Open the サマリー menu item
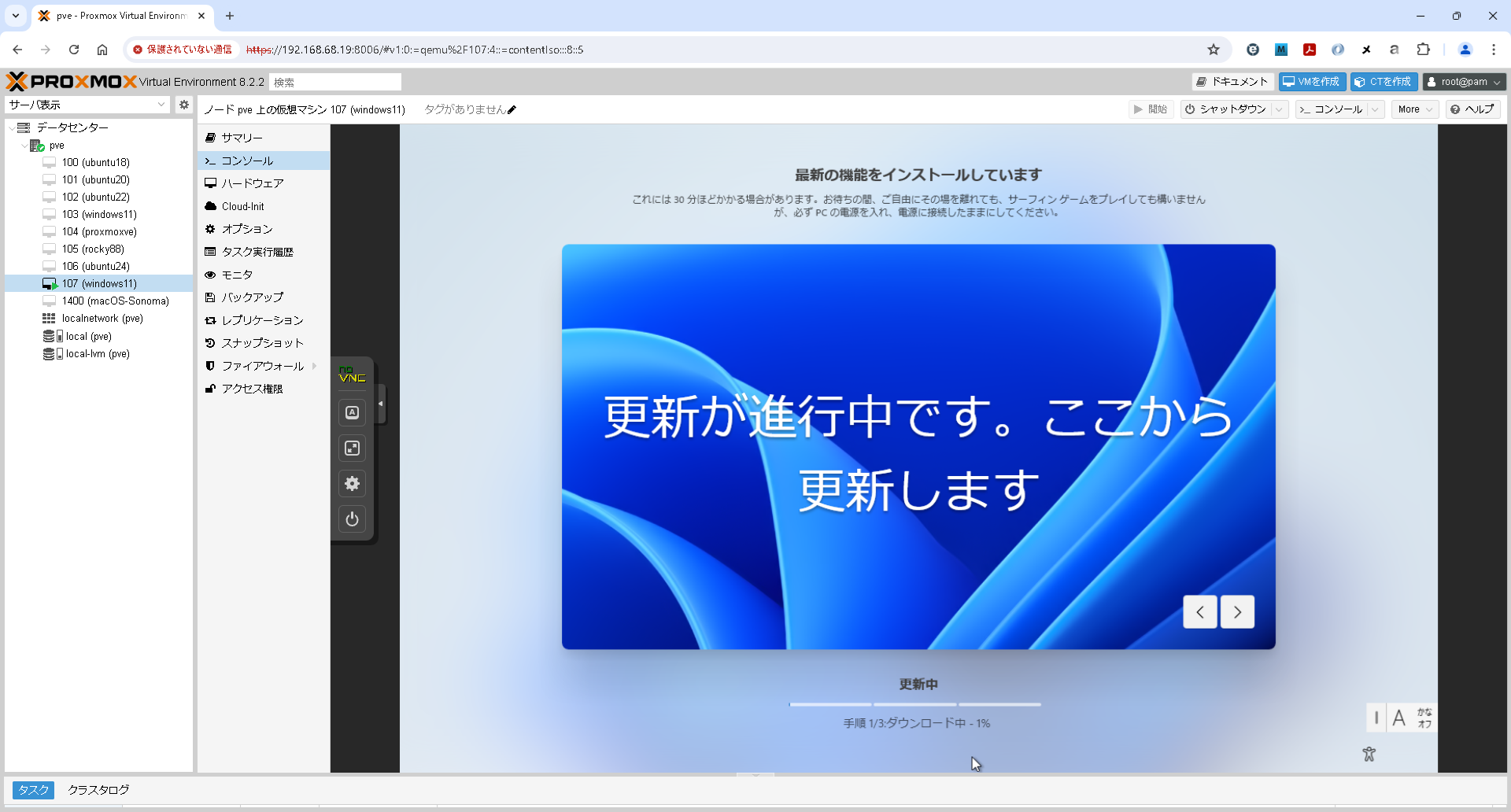1511x812 pixels. [x=264, y=138]
